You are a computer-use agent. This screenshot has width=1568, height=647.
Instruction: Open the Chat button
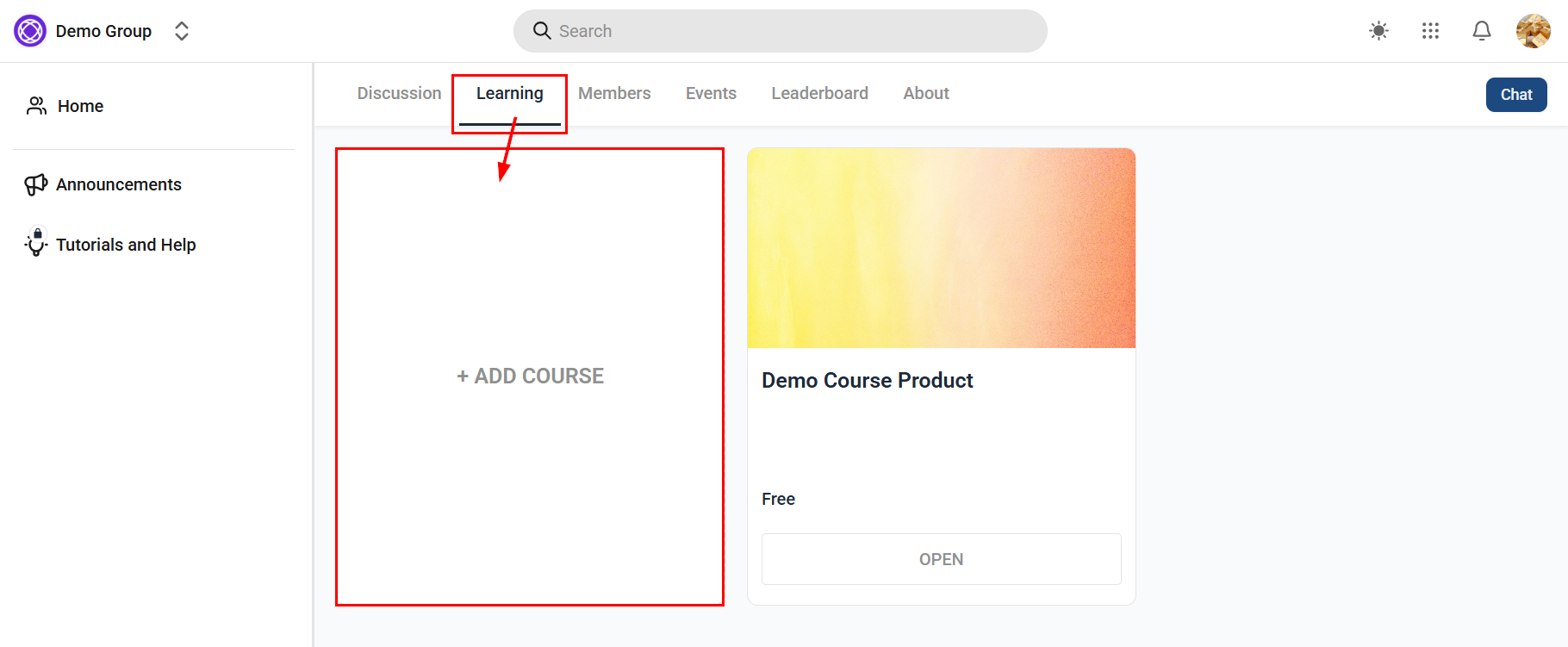click(x=1516, y=95)
